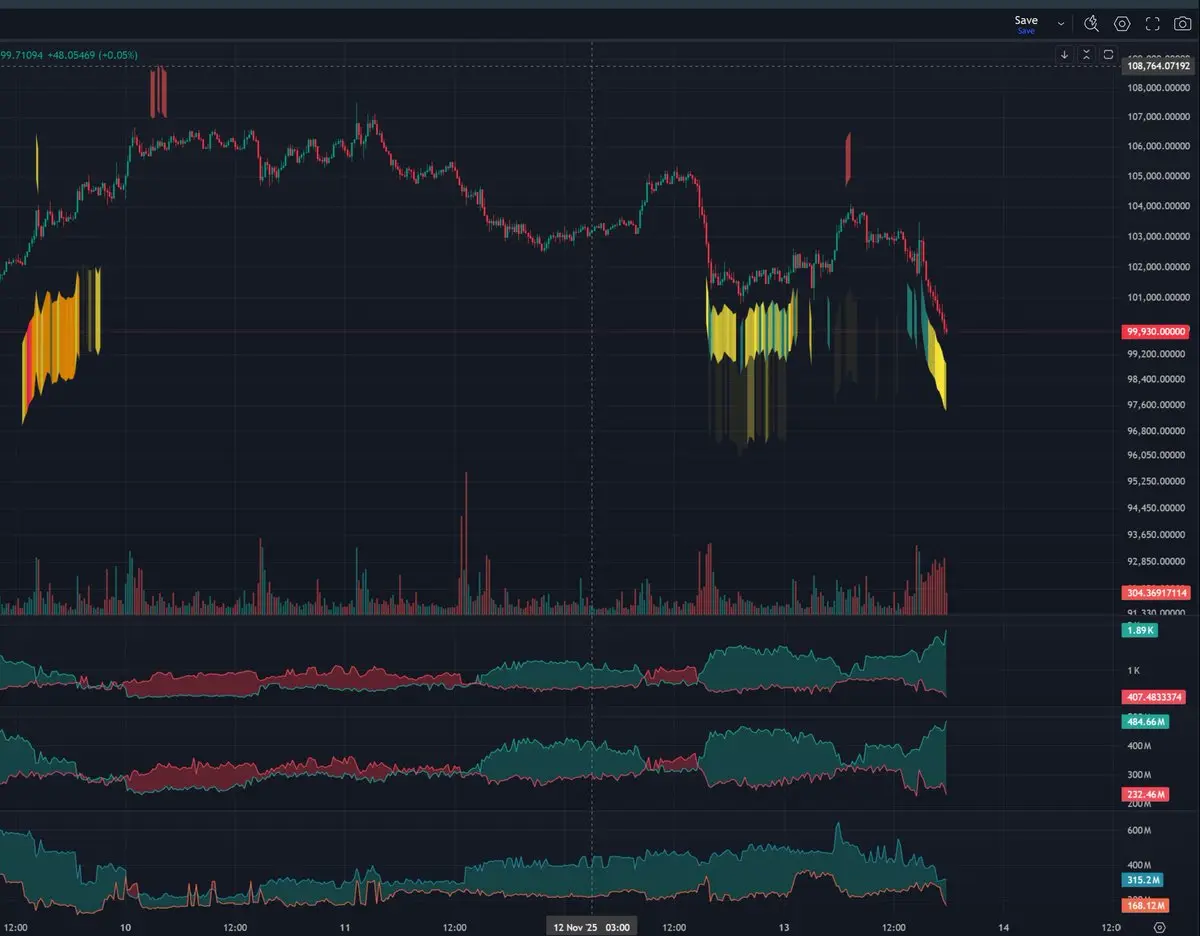Click the 103,000.00000 price axis label

(x=1158, y=237)
